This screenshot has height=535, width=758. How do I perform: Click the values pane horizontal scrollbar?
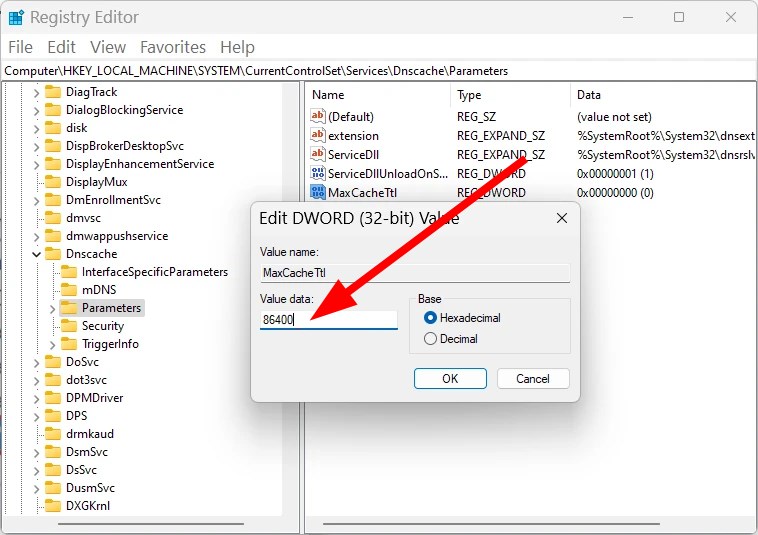tap(491, 524)
